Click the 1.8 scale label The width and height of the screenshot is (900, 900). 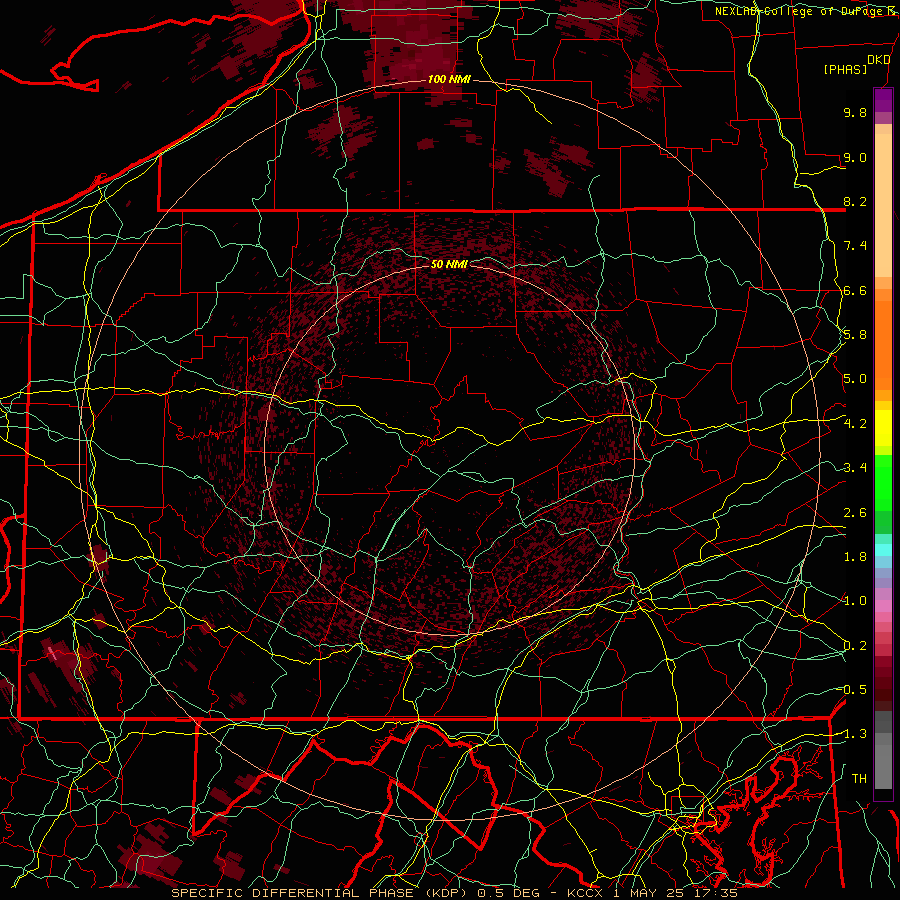click(x=855, y=557)
